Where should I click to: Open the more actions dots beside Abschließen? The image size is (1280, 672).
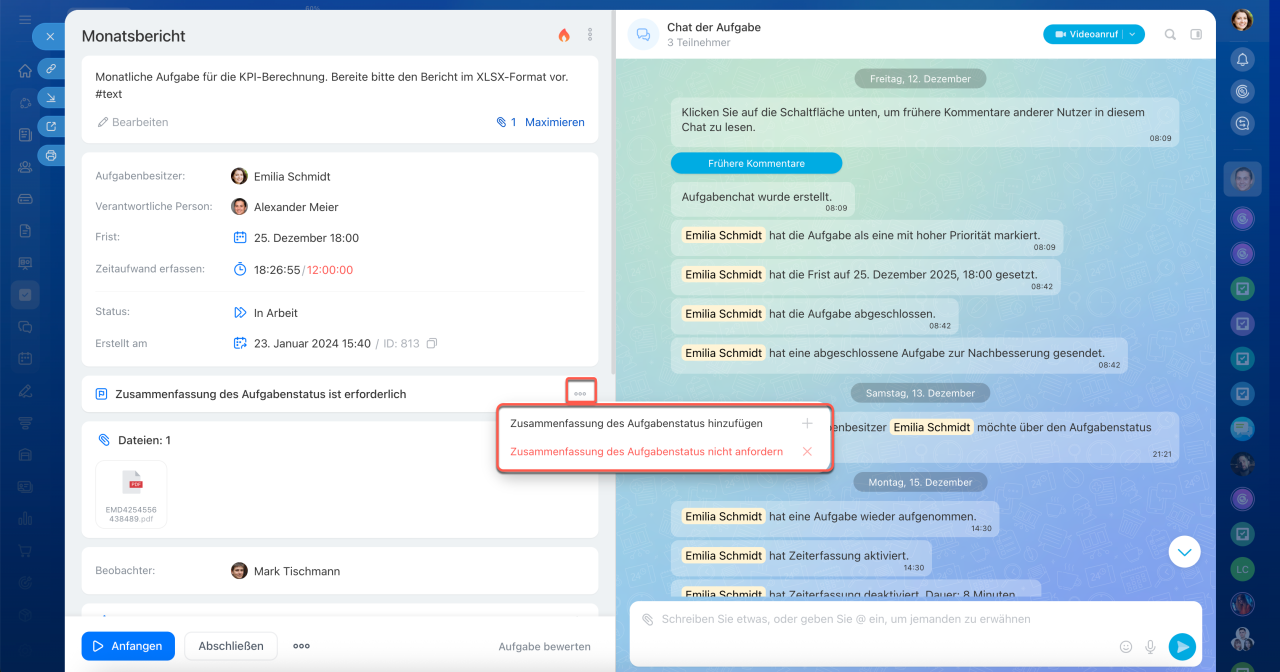click(301, 646)
